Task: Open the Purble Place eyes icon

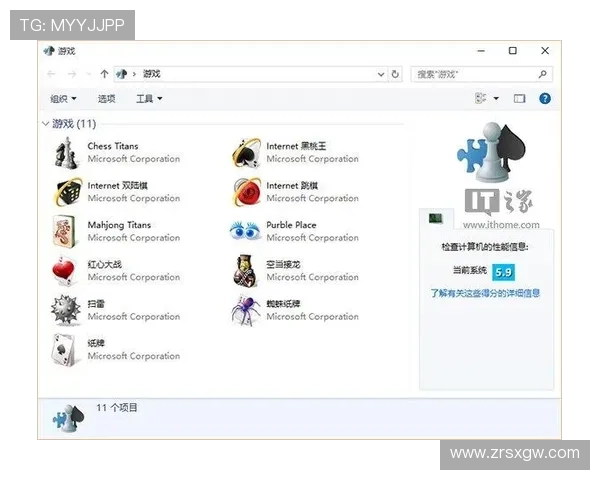Action: (x=245, y=231)
